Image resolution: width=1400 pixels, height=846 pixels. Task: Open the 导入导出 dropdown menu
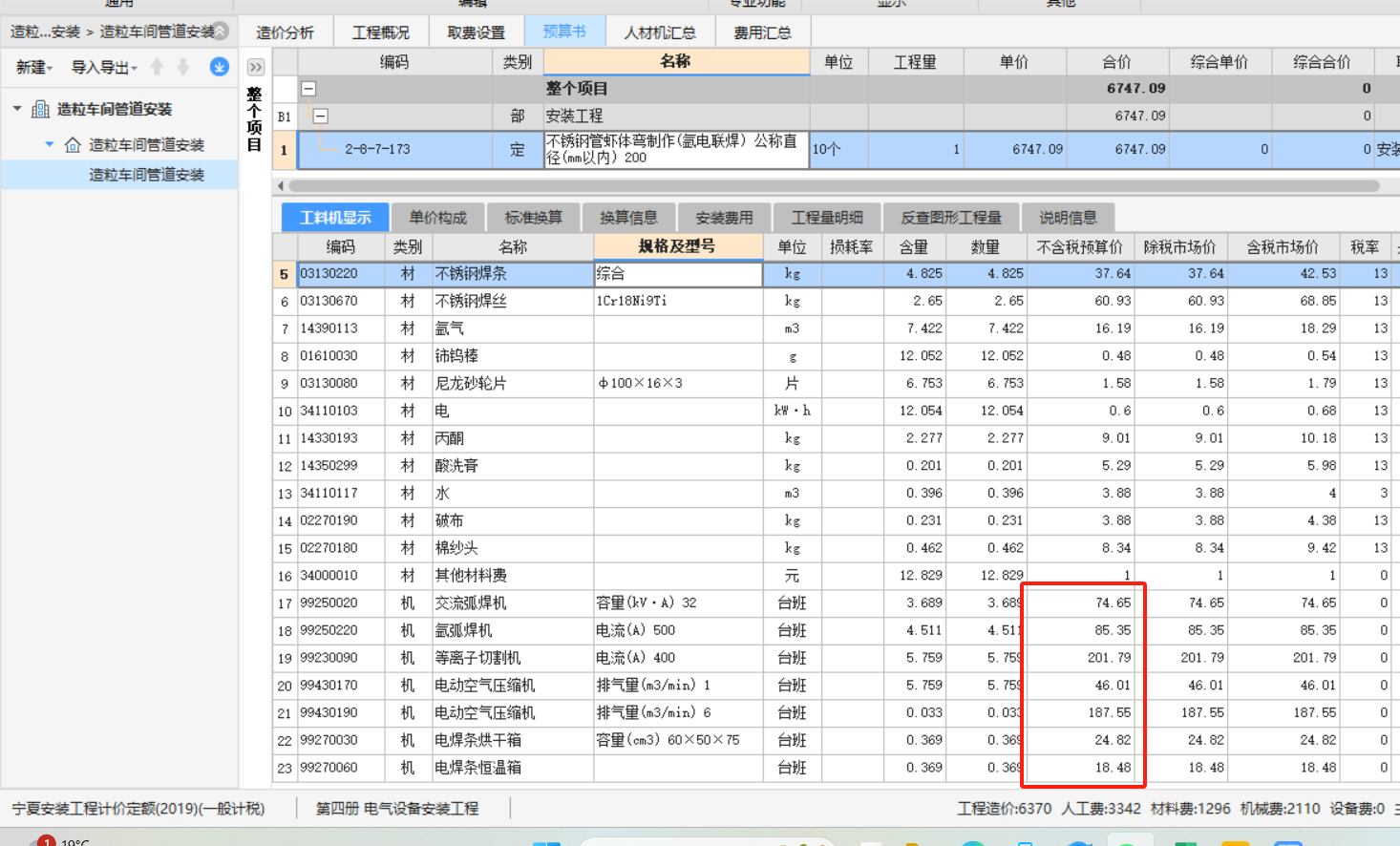[104, 67]
